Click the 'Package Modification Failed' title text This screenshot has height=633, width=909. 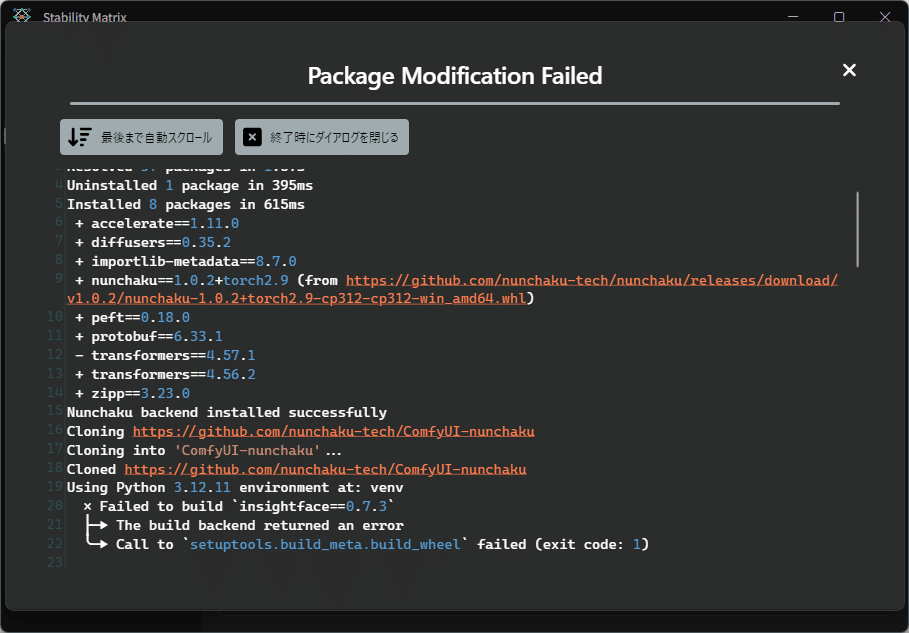coord(454,76)
